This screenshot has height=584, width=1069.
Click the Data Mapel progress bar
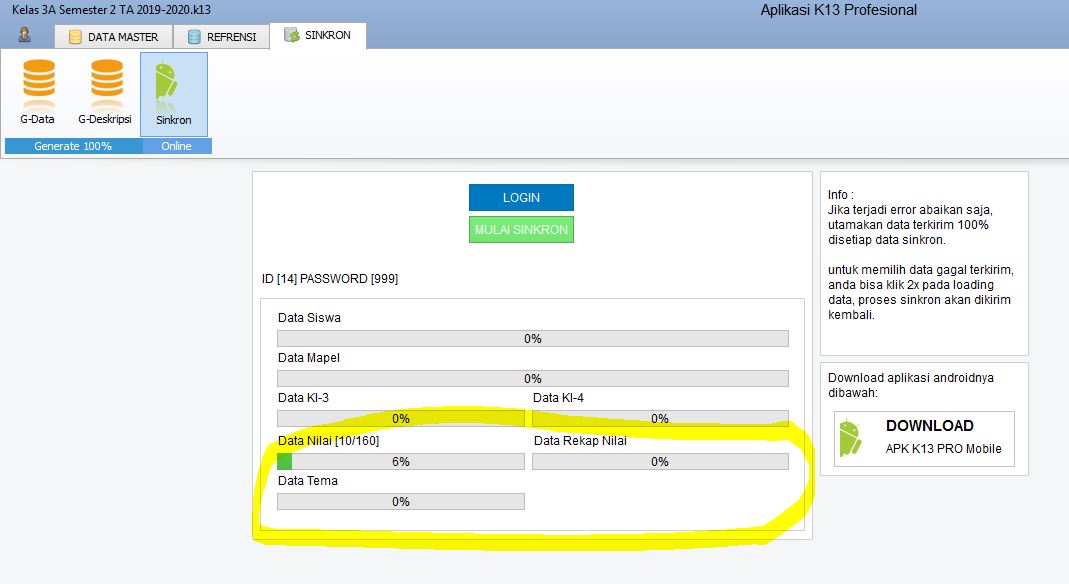(532, 379)
